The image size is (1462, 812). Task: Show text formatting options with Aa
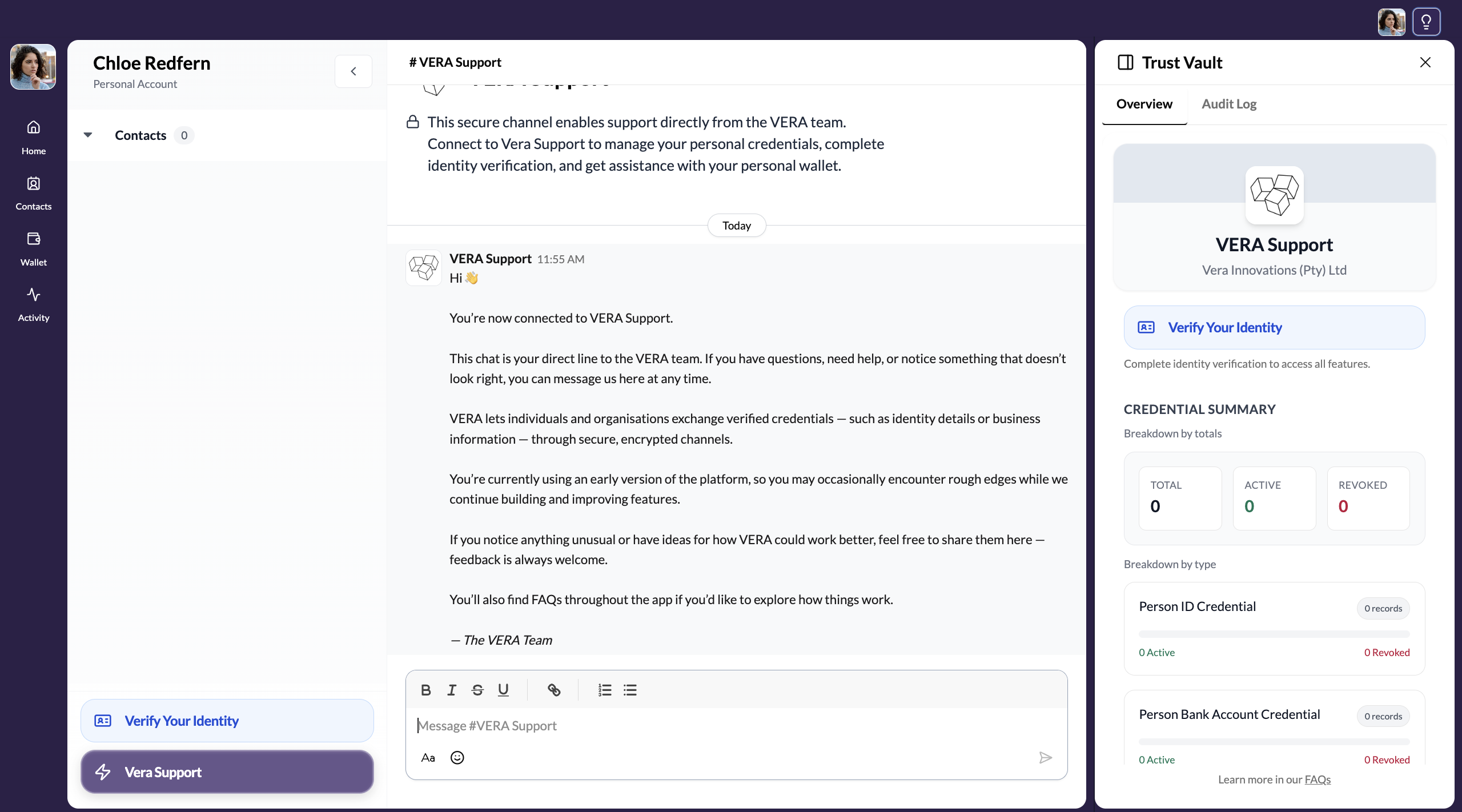coord(428,757)
